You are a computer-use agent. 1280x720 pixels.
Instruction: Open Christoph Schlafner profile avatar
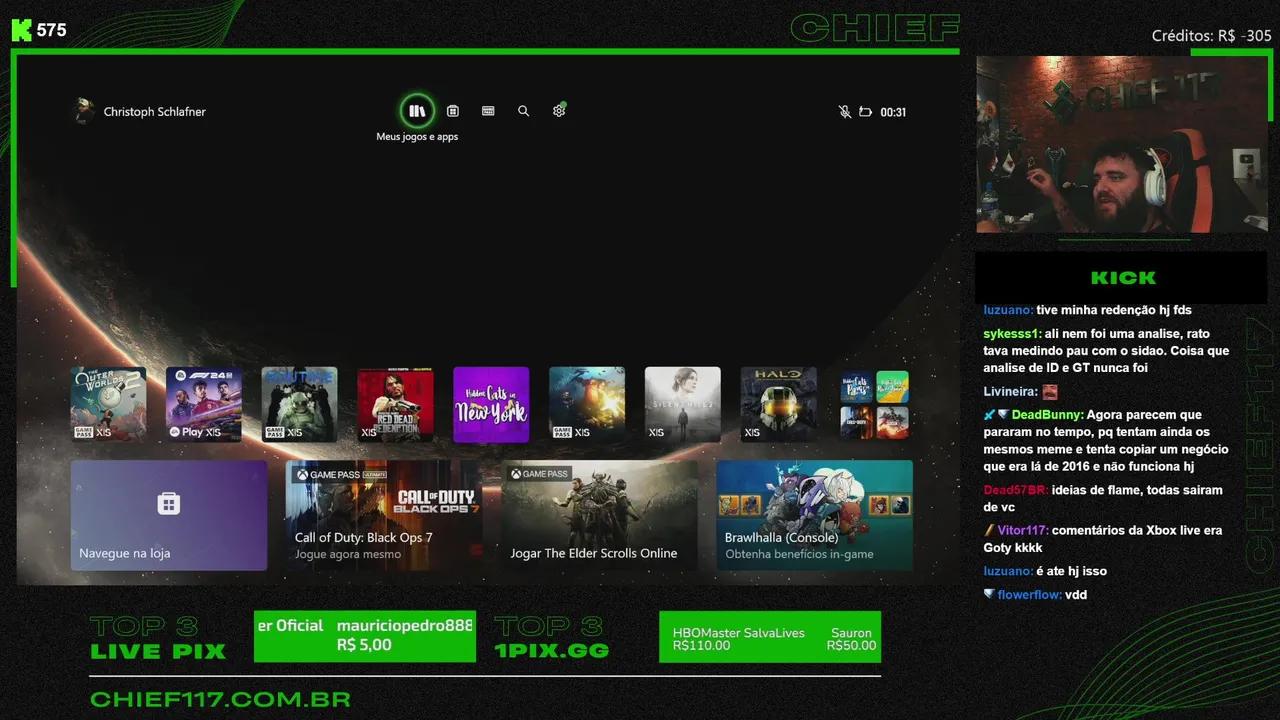[x=84, y=111]
